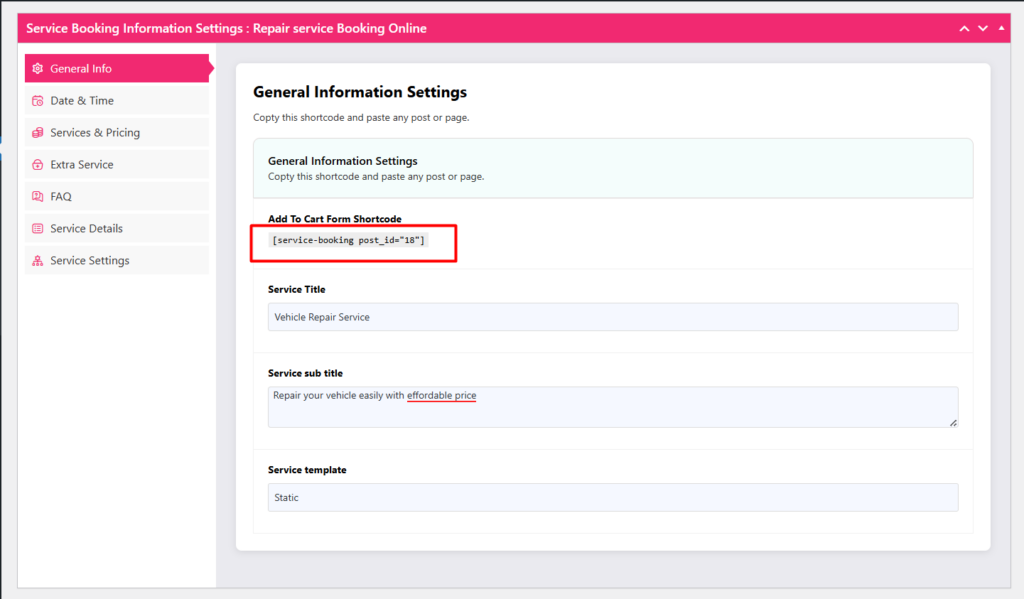This screenshot has height=599, width=1024.
Task: Switch to the Date & Time tab
Action: point(117,101)
